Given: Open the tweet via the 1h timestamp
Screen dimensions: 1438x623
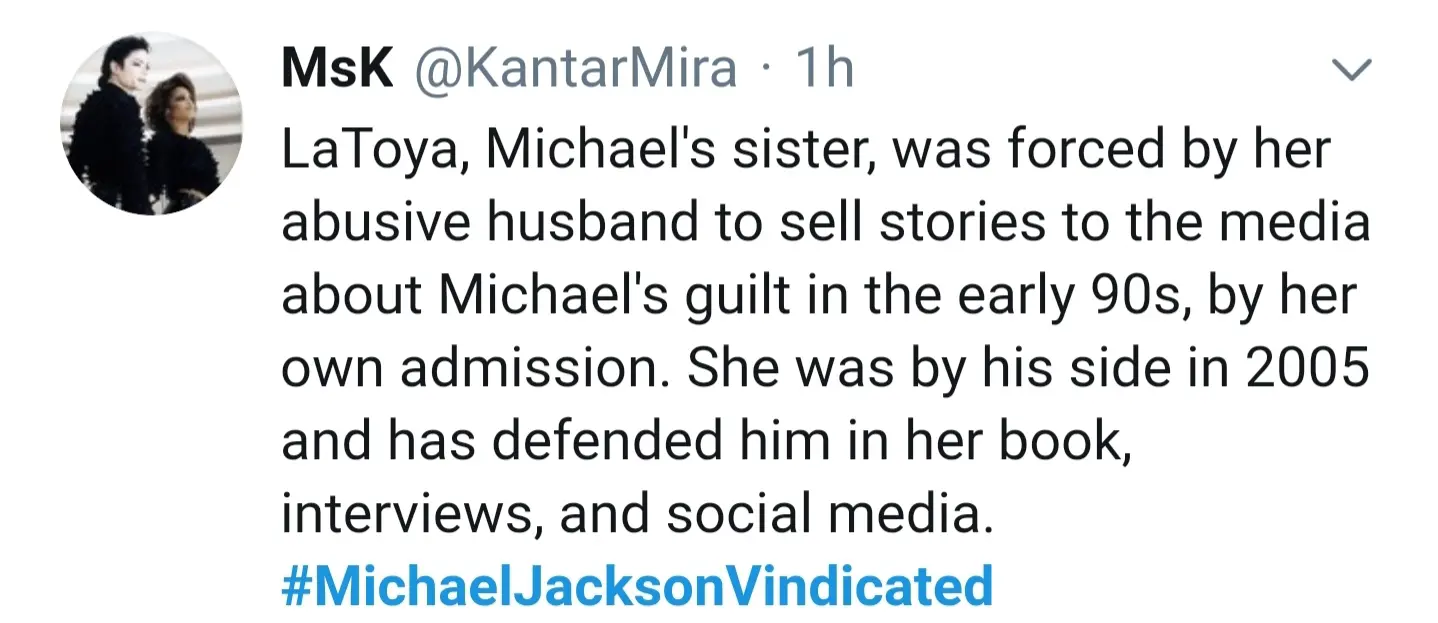Looking at the screenshot, I should (823, 70).
